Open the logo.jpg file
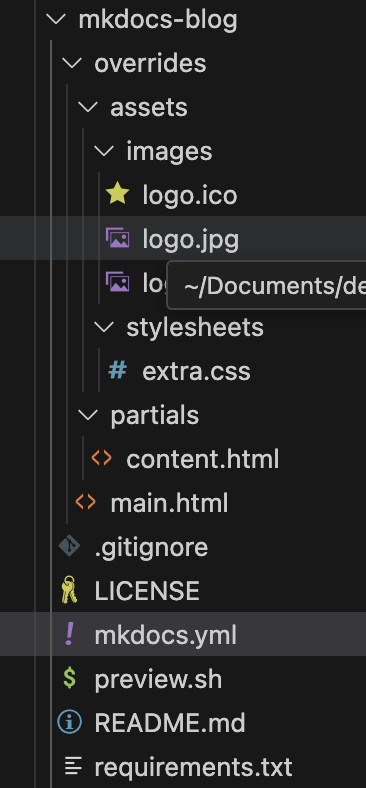The width and height of the screenshot is (366, 788). (191, 240)
